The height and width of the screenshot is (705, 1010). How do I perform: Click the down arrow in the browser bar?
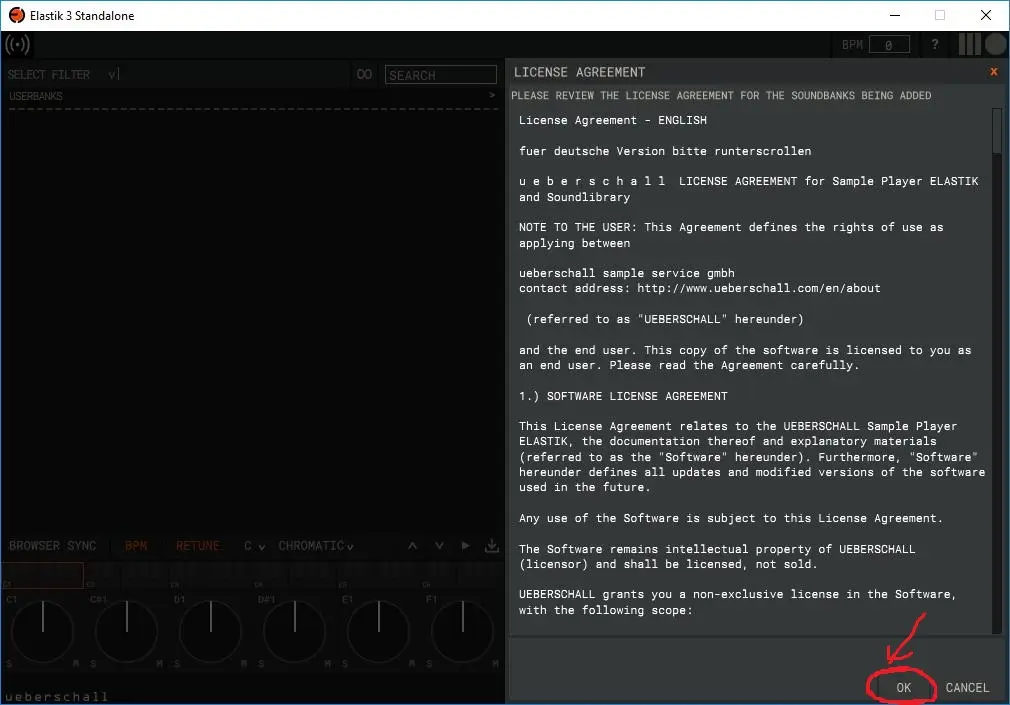point(439,546)
